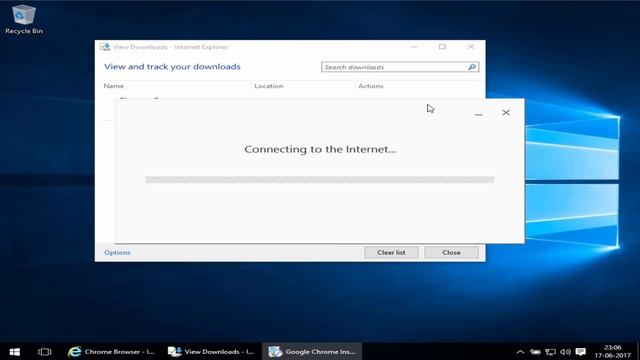The image size is (640, 360).
Task: Switch to Google Chrome Installer taskbar item
Action: click(312, 351)
